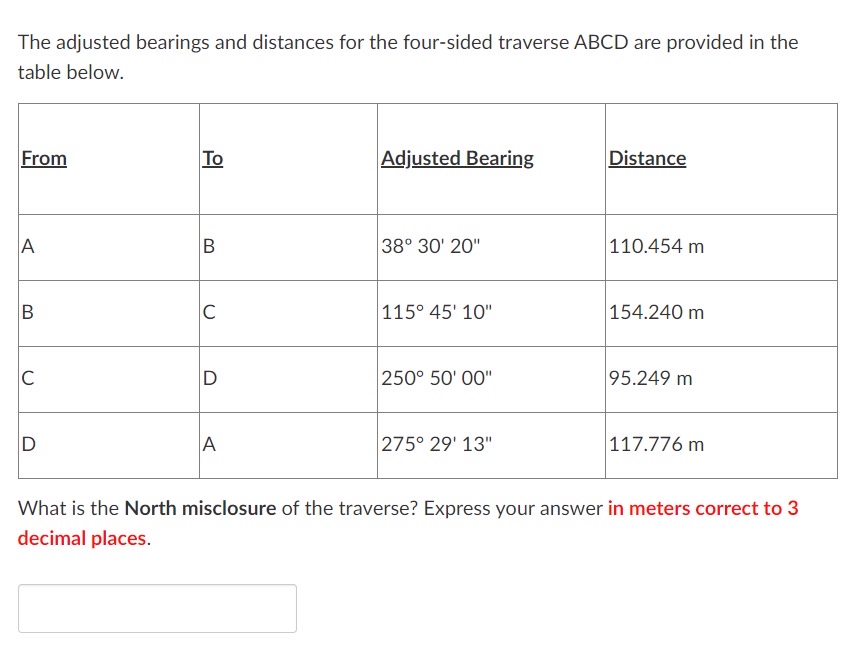Click inside the answer input box
Screen dimensions: 855x651
pyautogui.click(x=156, y=608)
